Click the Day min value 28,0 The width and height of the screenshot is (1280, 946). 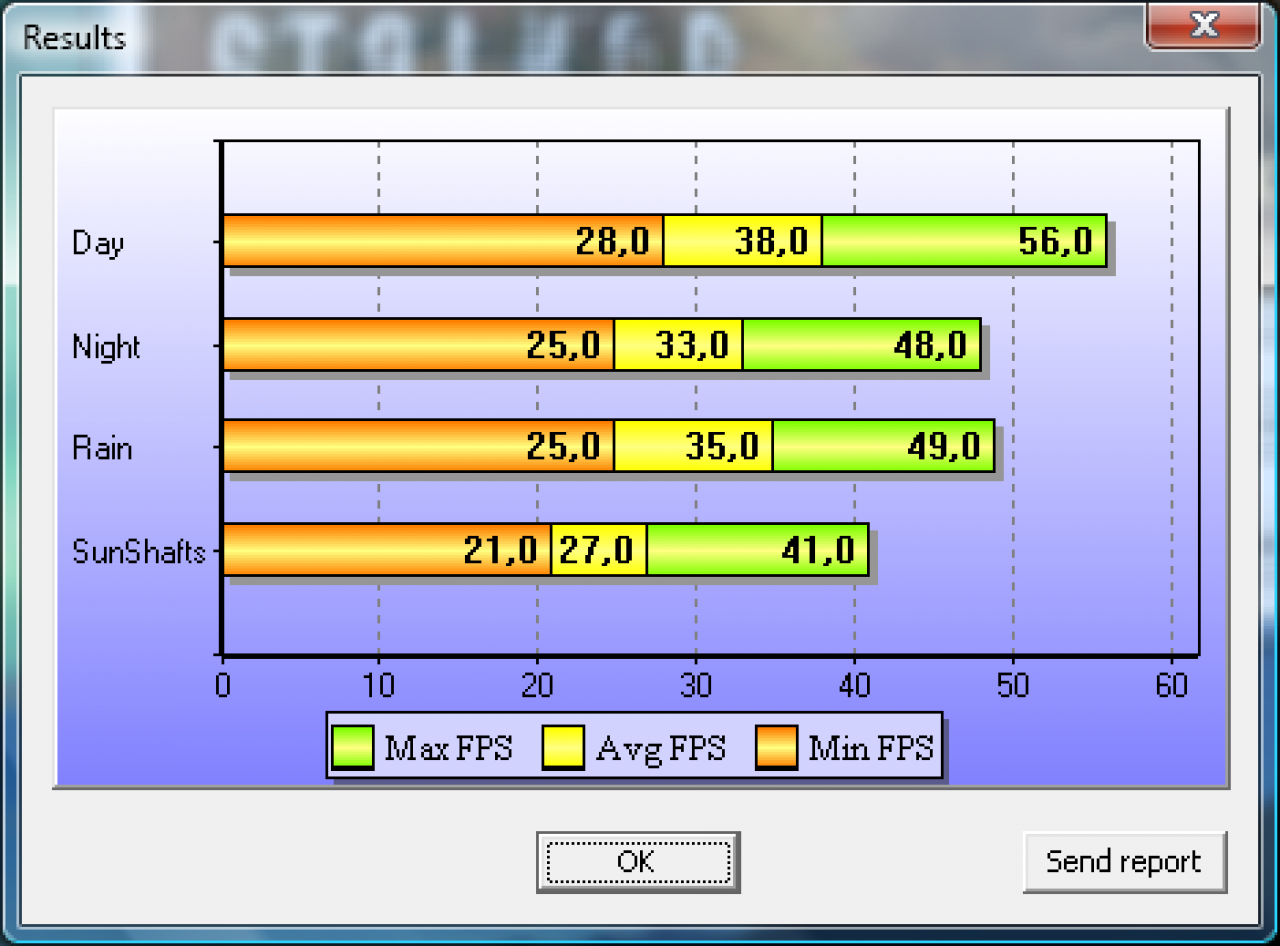613,241
